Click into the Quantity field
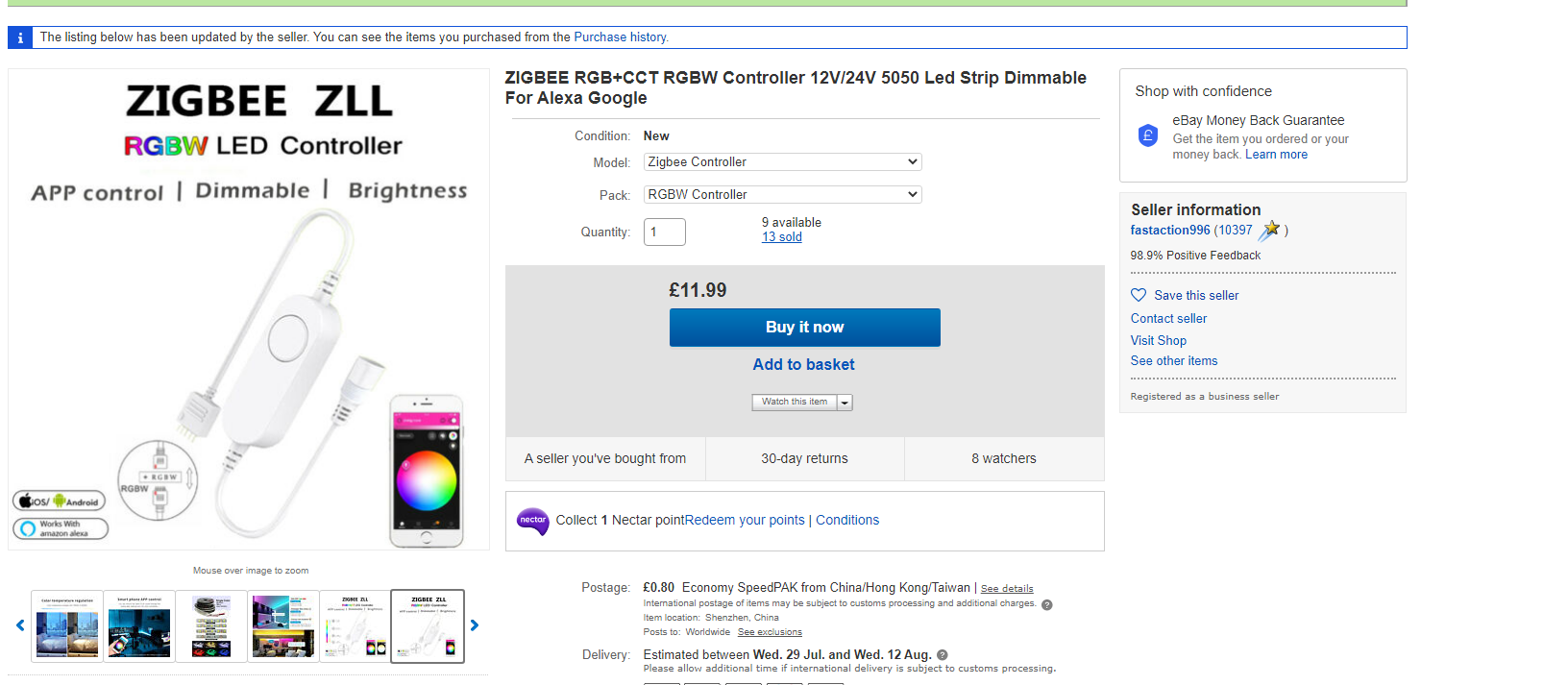This screenshot has height=685, width=1568. tap(664, 232)
